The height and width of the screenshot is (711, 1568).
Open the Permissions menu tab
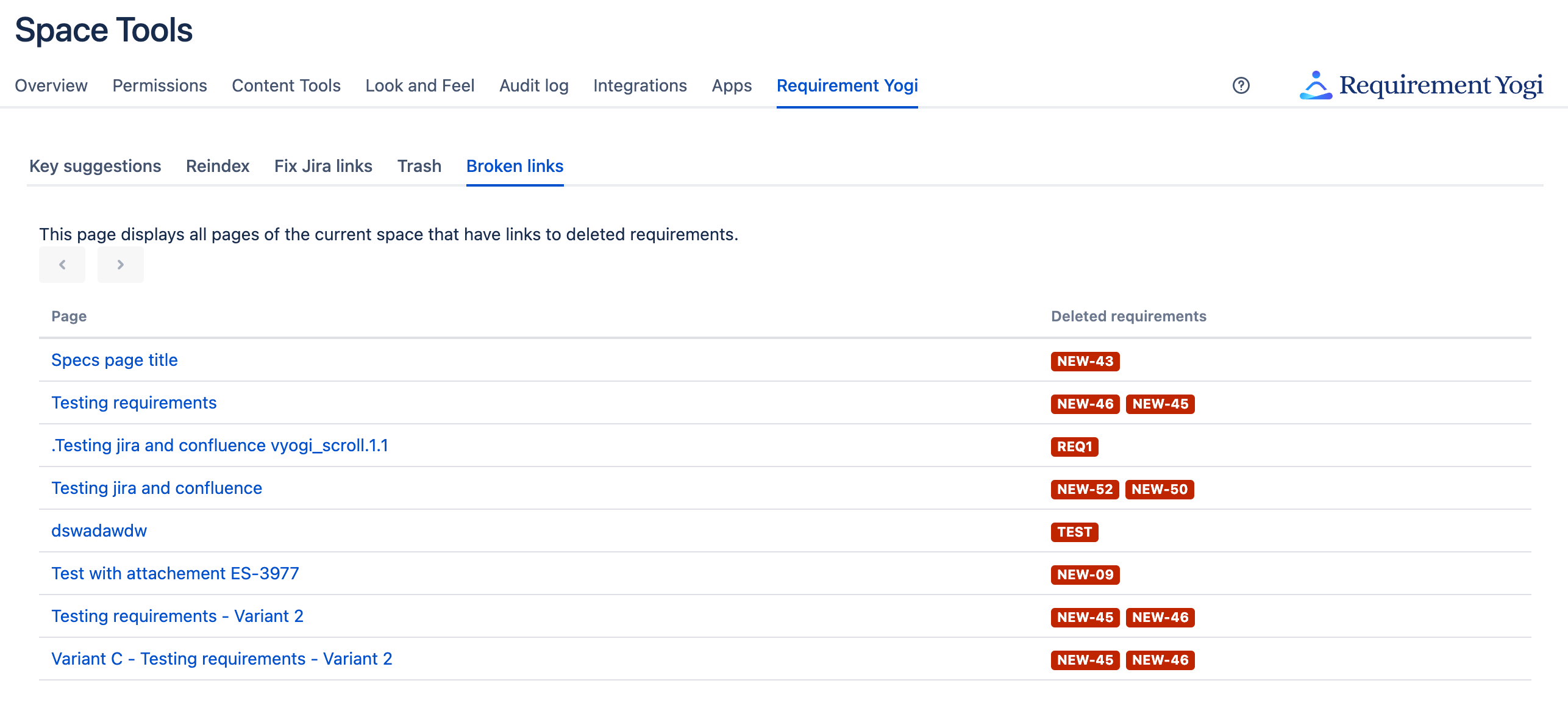tap(160, 85)
